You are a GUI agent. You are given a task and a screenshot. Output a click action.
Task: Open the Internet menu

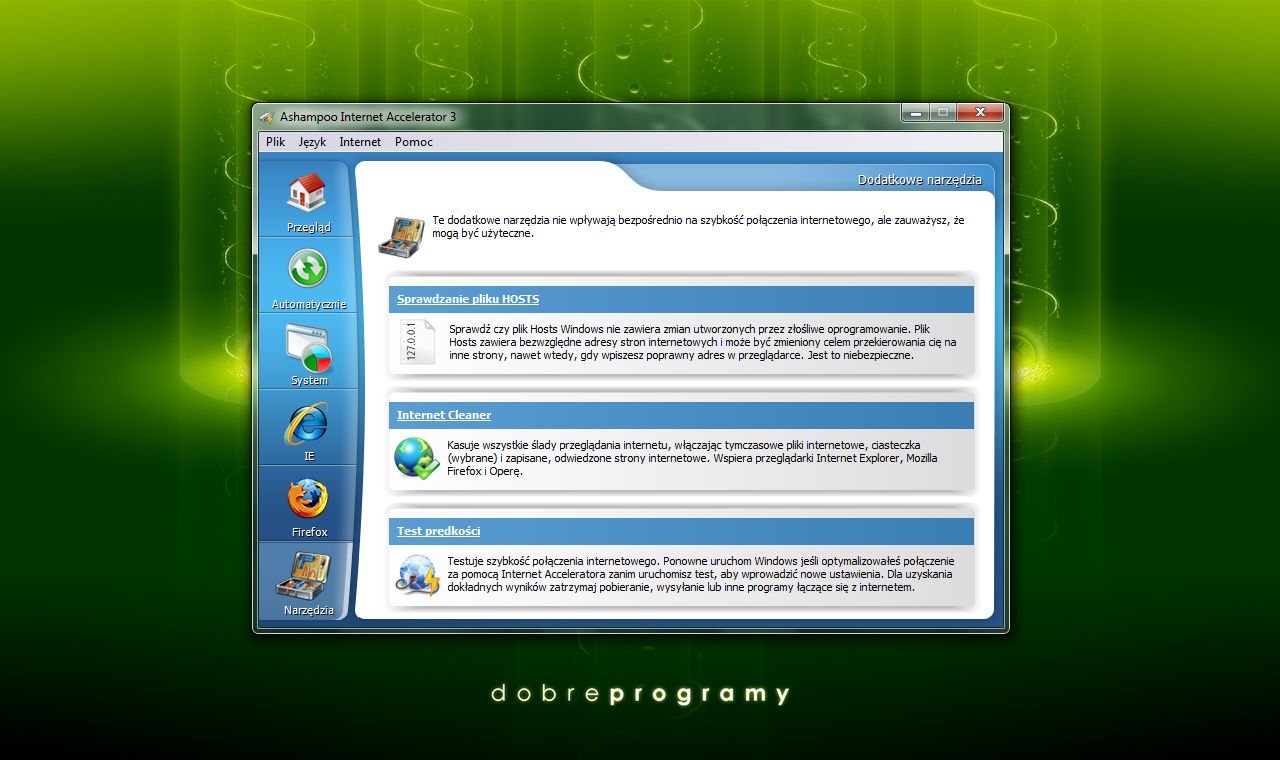pyautogui.click(x=360, y=142)
